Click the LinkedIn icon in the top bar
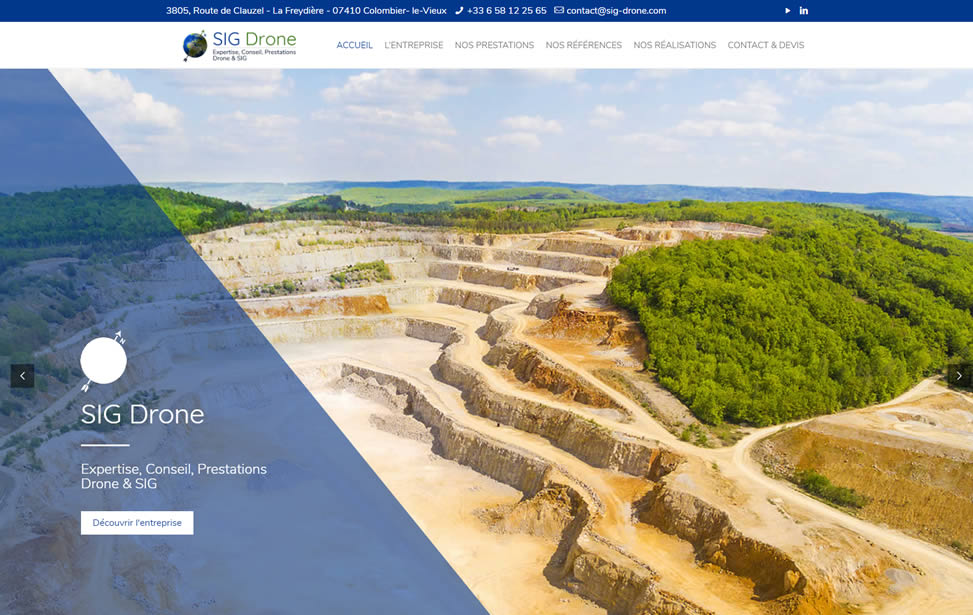Screen dimensions: 973x615 803,10
